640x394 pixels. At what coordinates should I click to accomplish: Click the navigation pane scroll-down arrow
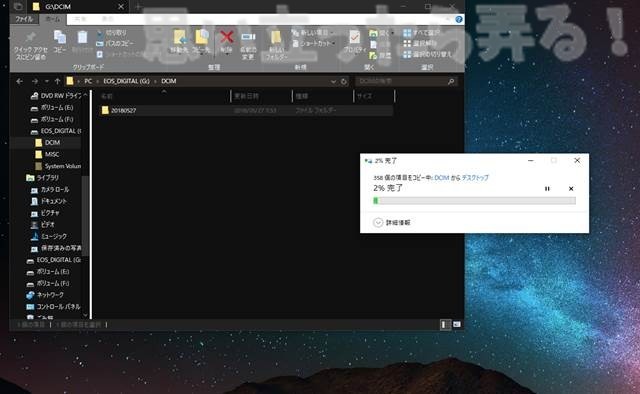point(85,315)
